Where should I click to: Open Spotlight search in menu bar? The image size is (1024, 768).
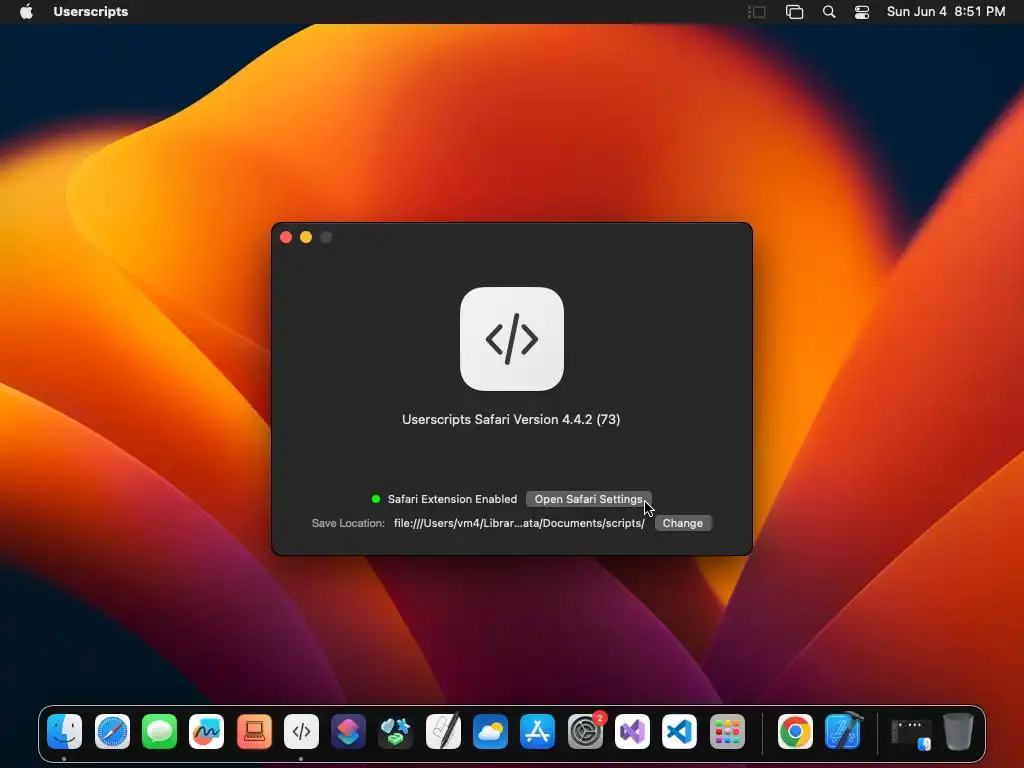coord(829,11)
